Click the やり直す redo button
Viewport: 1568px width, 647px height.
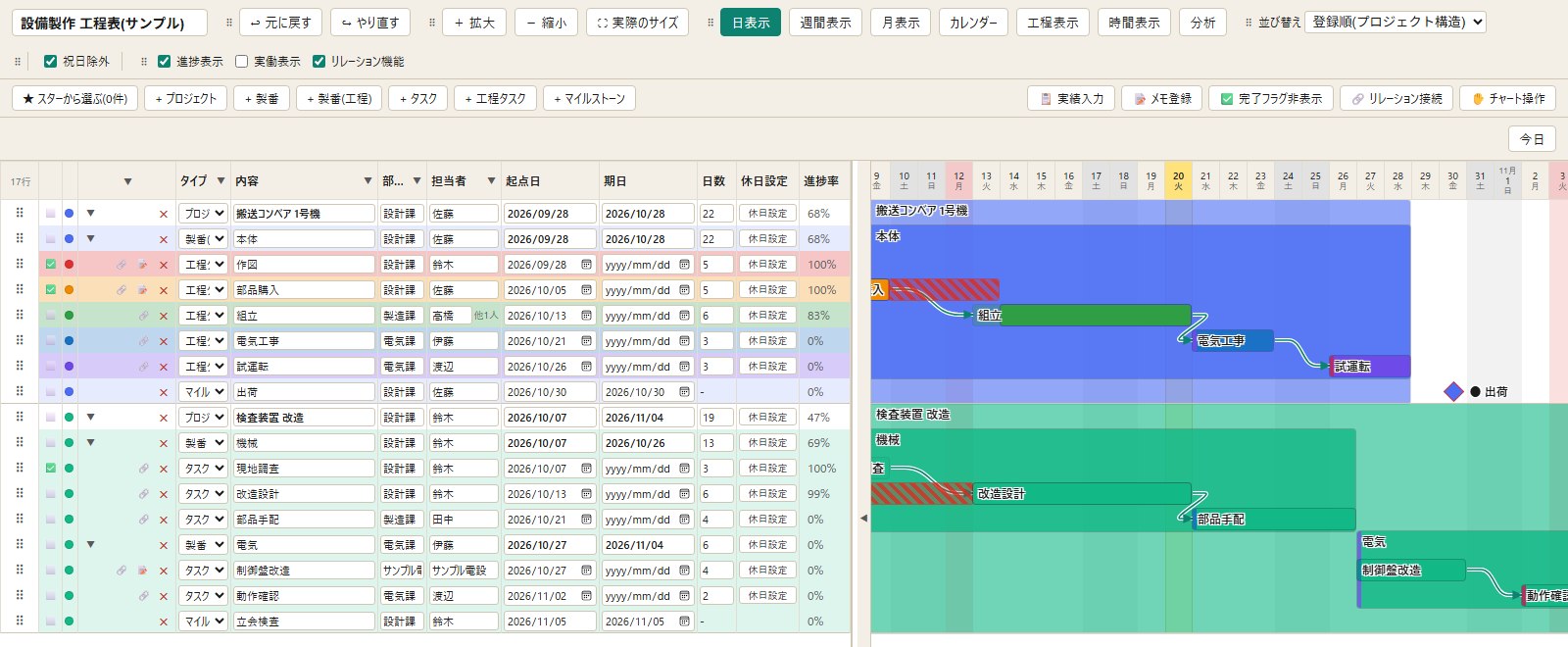coord(370,23)
